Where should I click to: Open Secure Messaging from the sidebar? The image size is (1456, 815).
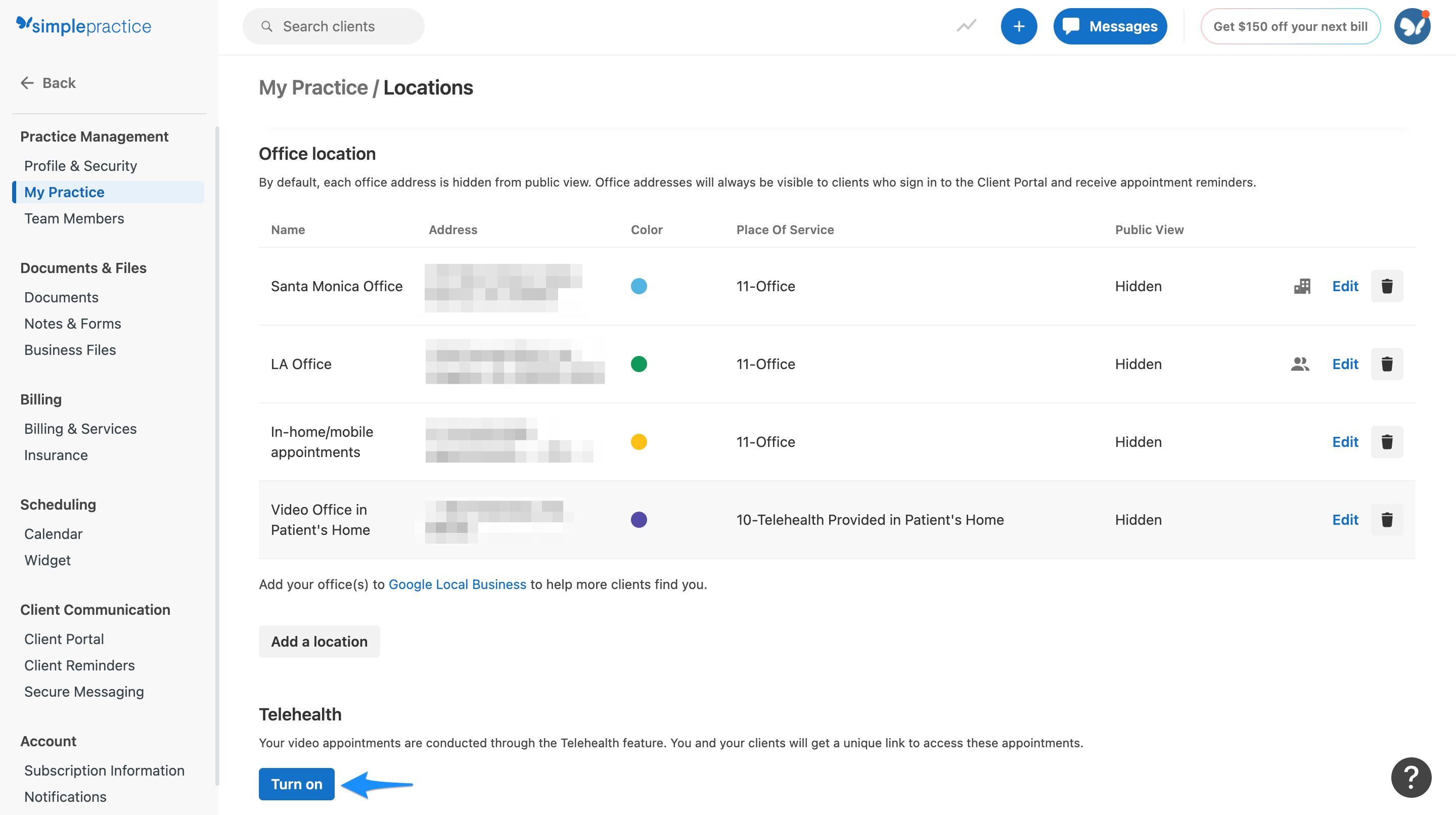pos(83,691)
